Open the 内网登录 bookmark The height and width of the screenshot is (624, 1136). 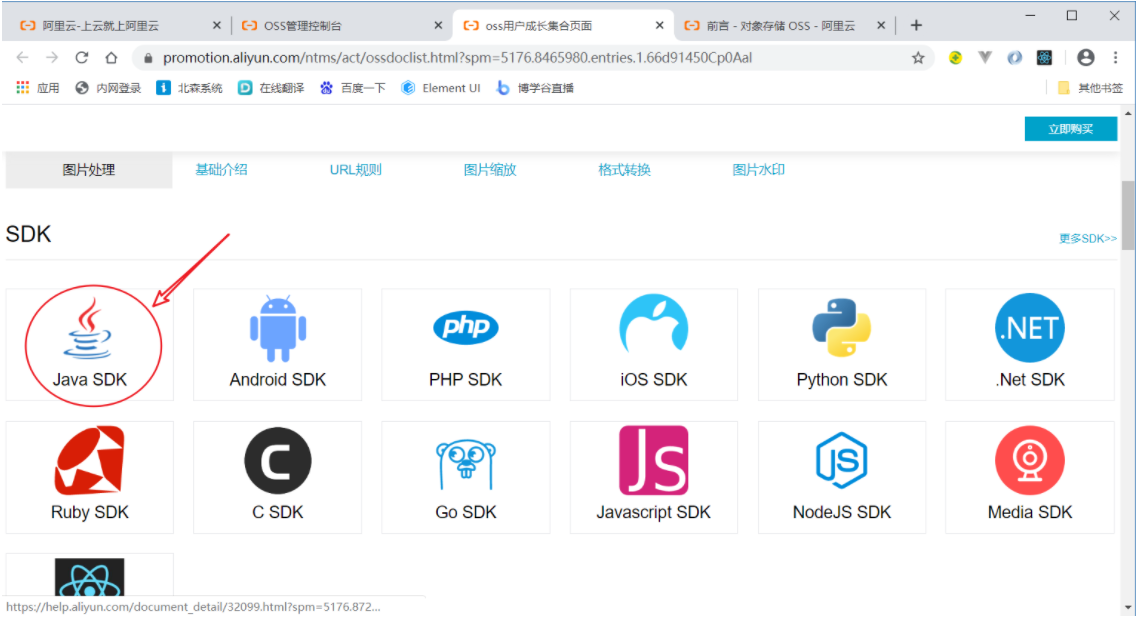coord(108,88)
